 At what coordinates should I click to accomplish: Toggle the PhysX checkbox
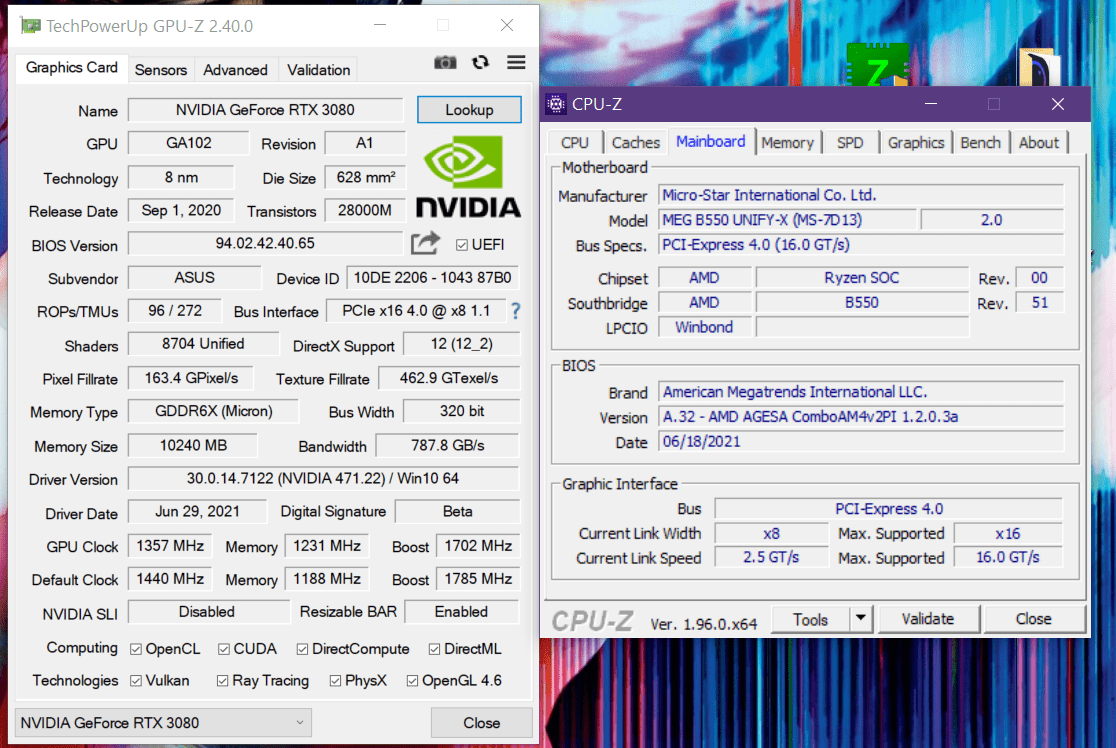[x=335, y=681]
